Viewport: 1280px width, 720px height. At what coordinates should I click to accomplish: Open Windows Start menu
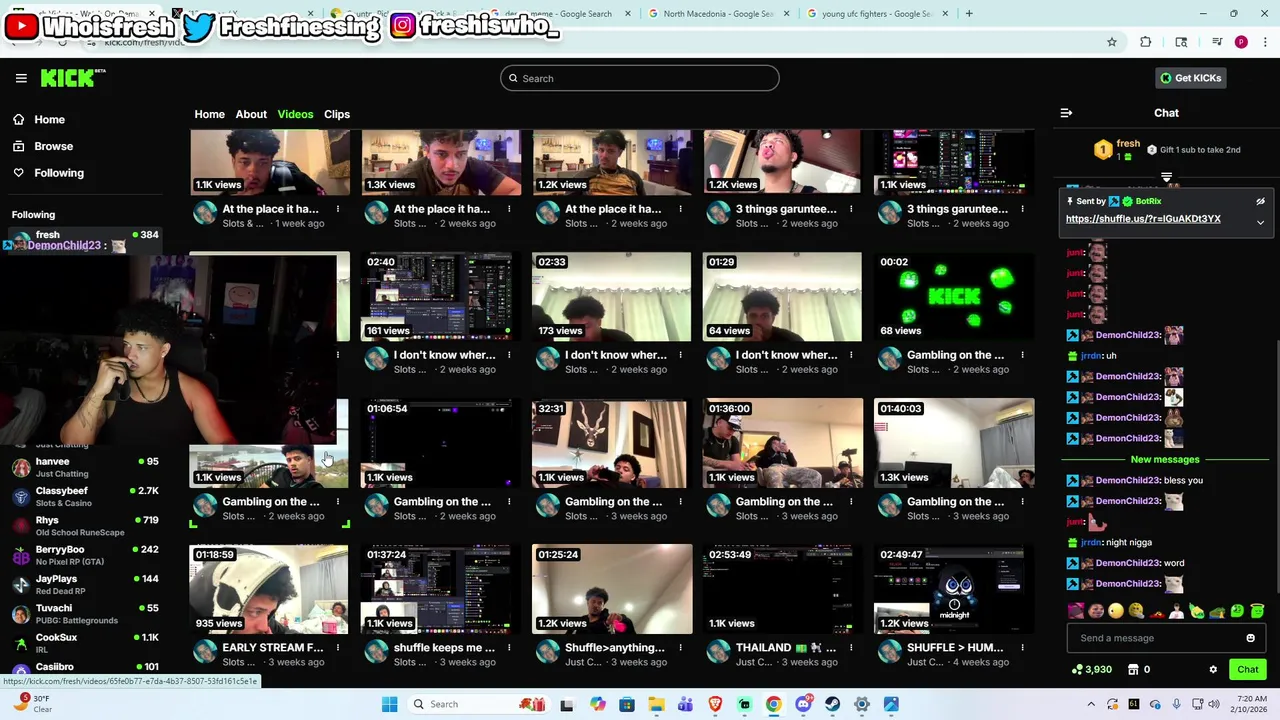click(389, 704)
